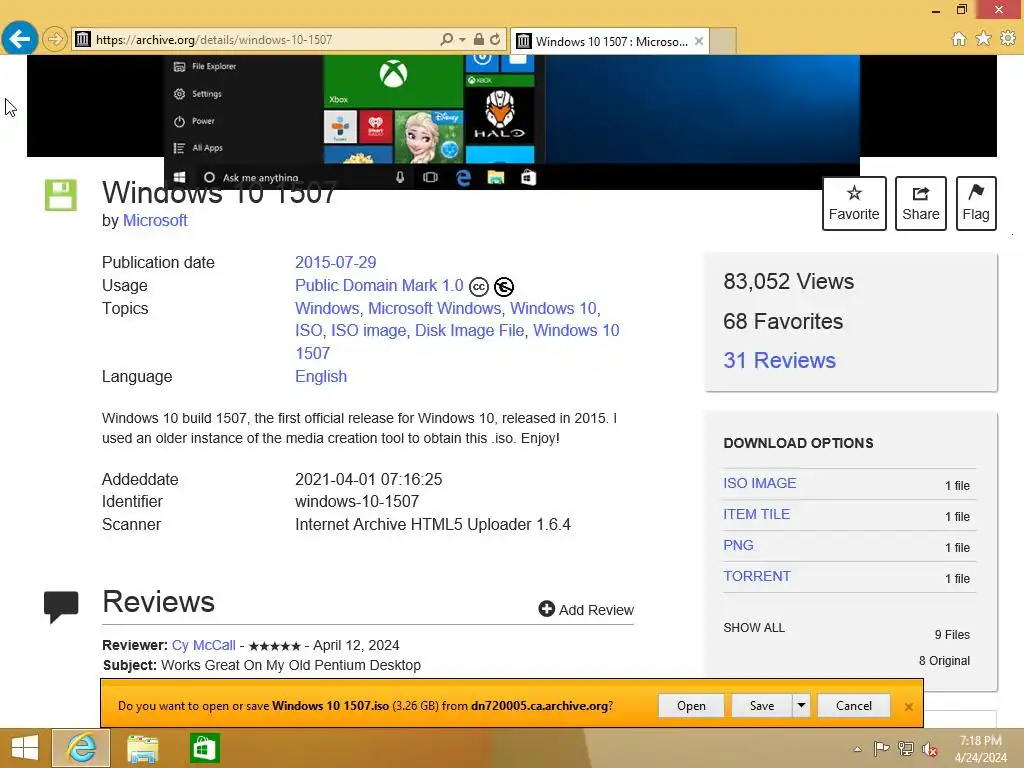Image resolution: width=1024 pixels, height=768 pixels.
Task: Open reviewer Cy McCall's profile
Action: tap(204, 645)
